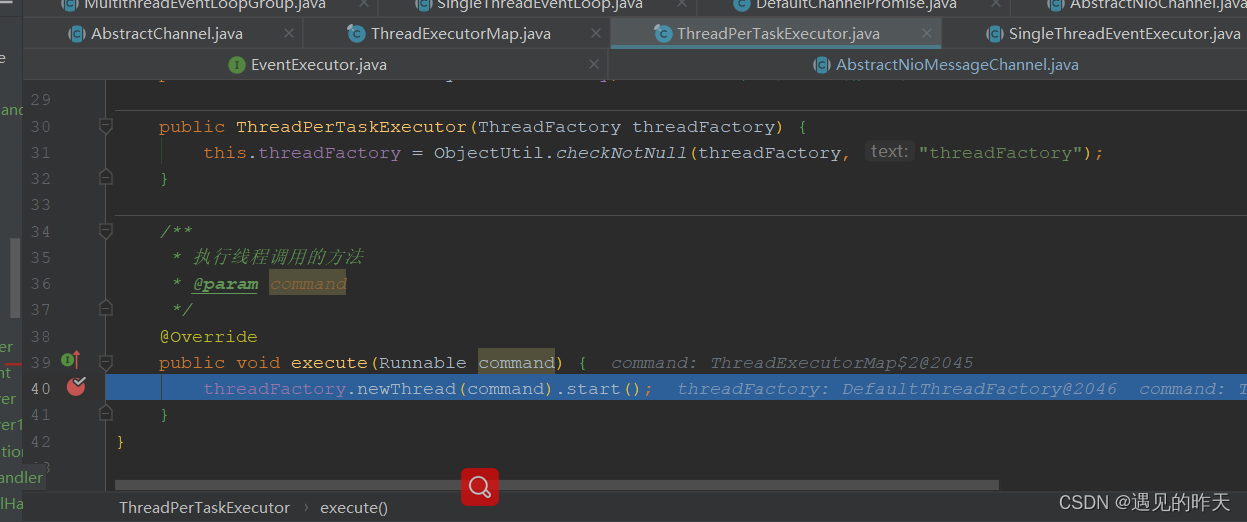This screenshot has height=522, width=1247.
Task: Click the implements-method gutter icon on line 39
Action: [x=70, y=360]
